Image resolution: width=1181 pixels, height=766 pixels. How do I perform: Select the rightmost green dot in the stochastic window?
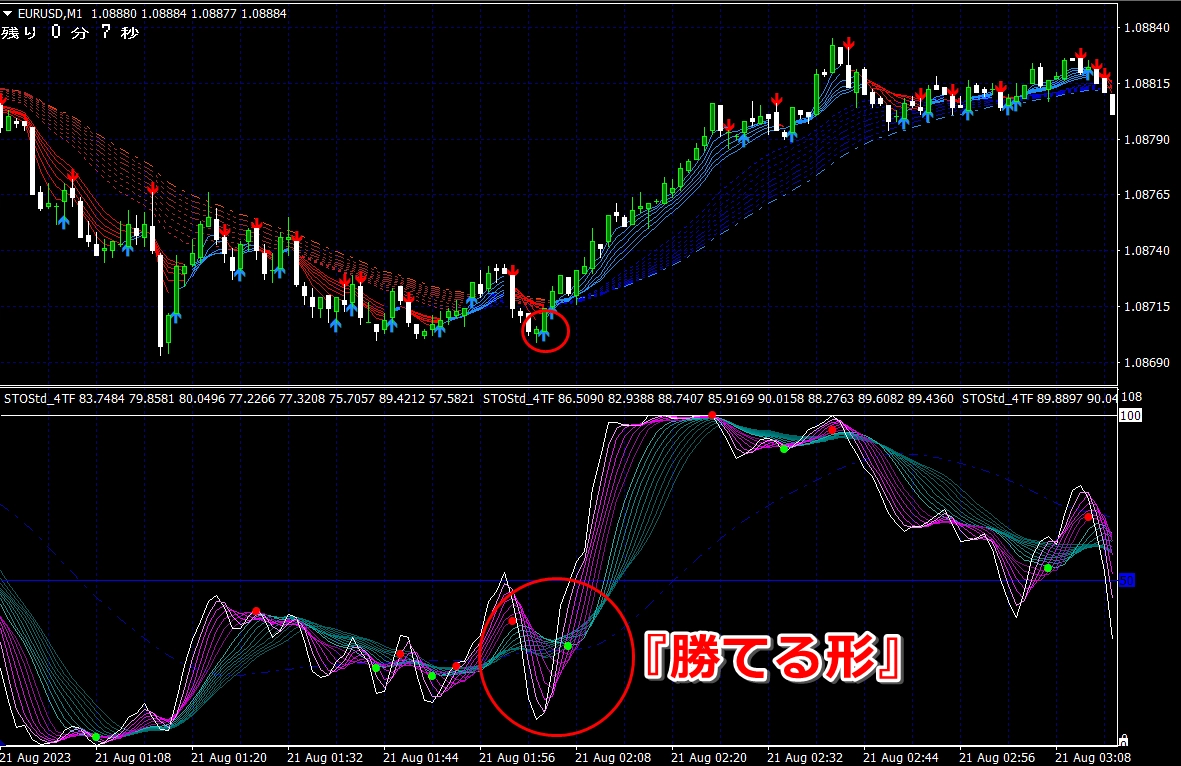1048,568
